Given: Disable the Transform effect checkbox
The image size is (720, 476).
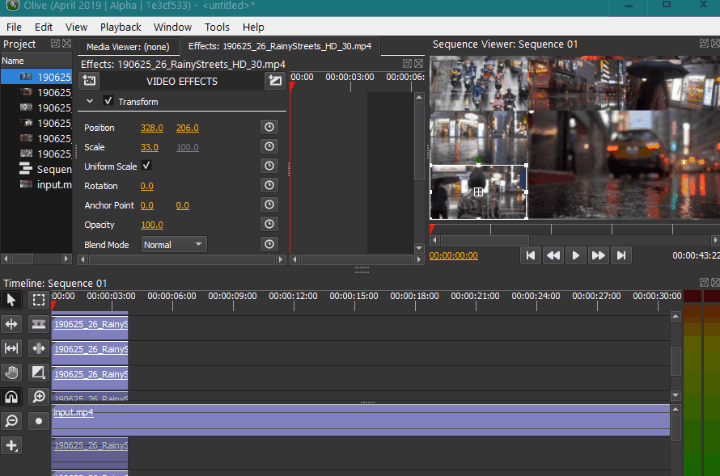Looking at the screenshot, I should point(108,101).
